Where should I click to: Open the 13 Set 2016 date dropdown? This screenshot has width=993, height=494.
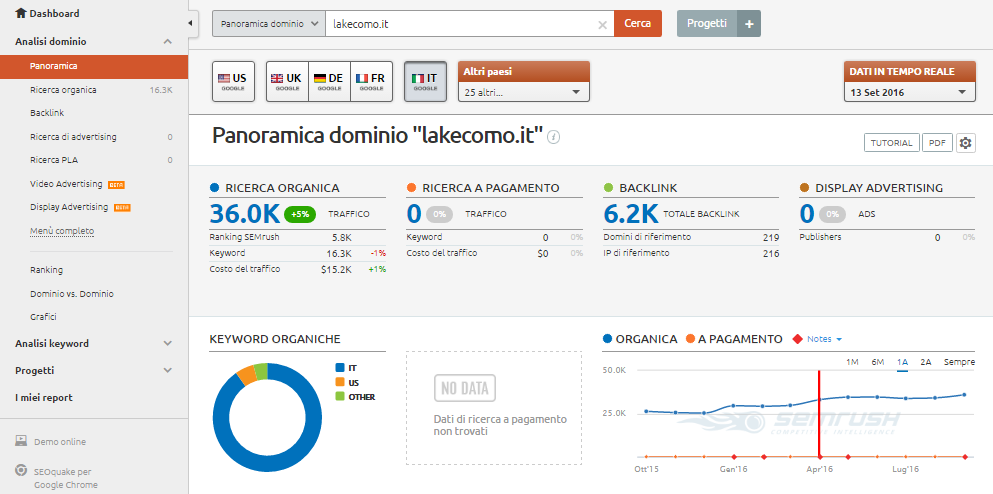click(909, 92)
